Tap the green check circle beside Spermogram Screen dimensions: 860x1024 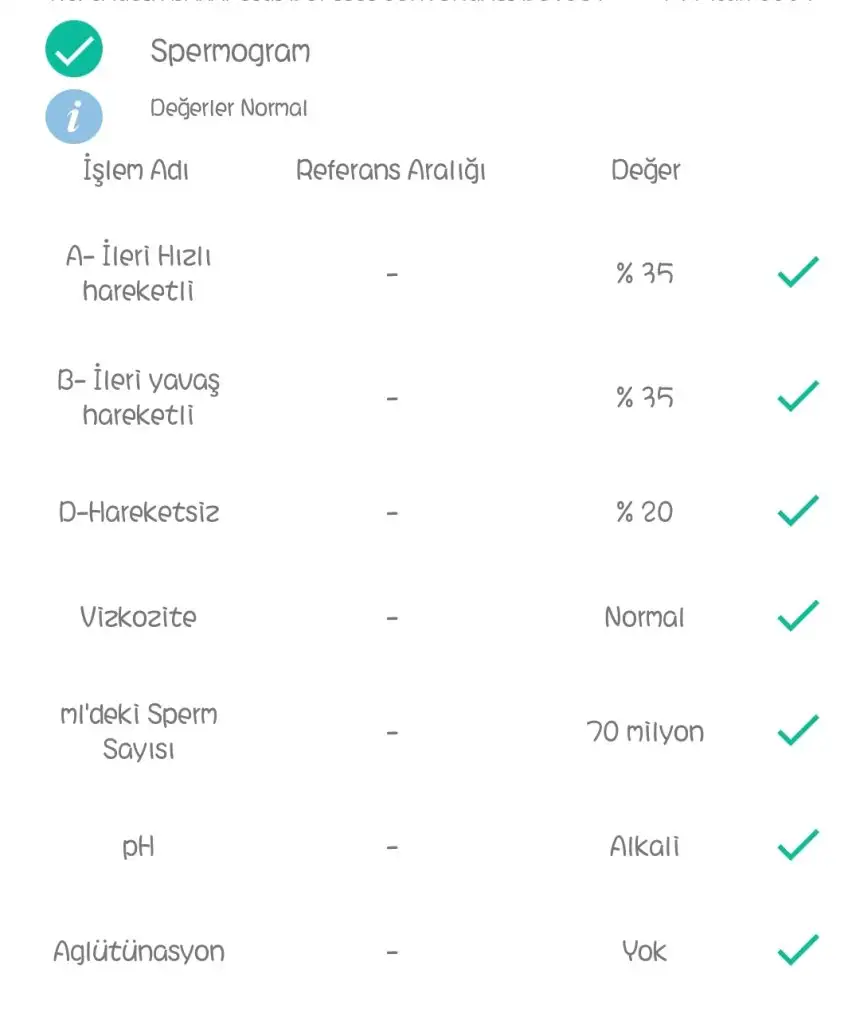74,51
